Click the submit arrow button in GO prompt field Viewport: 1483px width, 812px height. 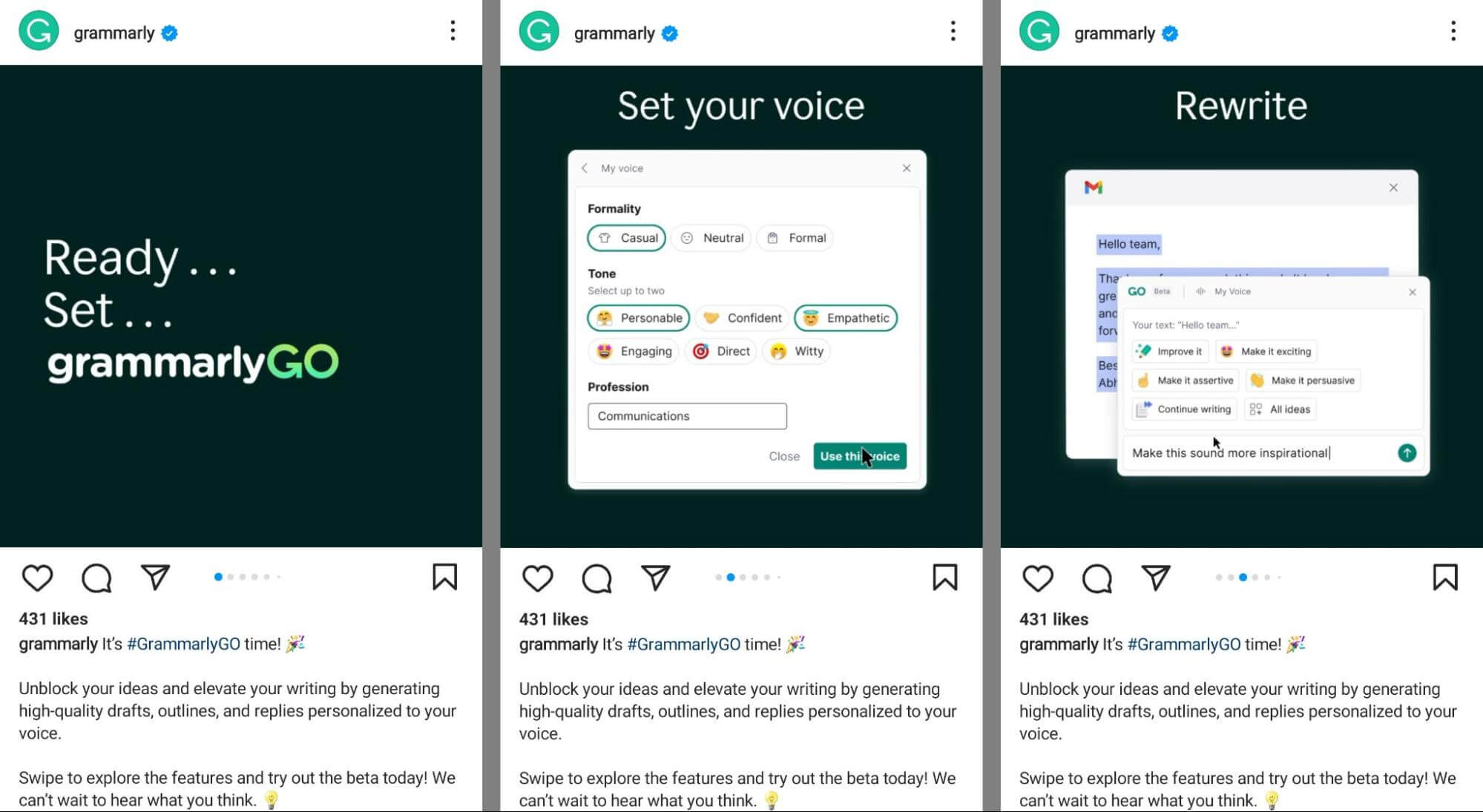click(1406, 452)
